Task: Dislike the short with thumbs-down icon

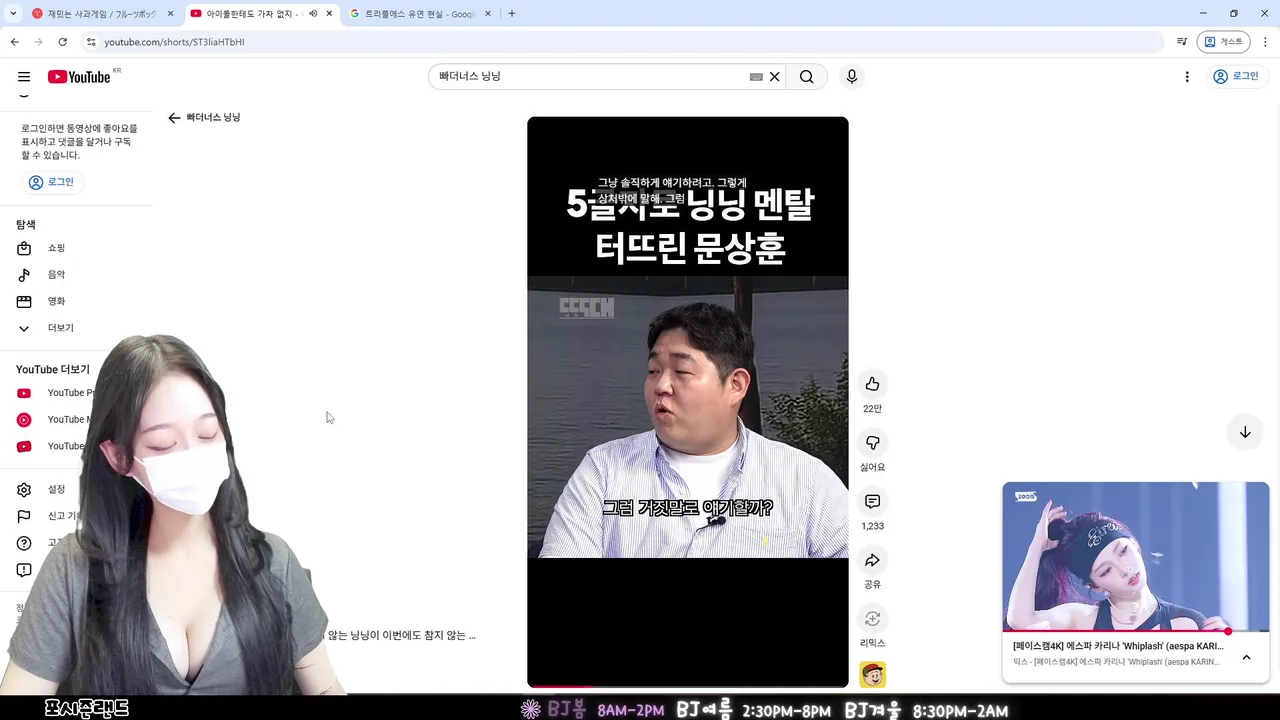Action: click(x=872, y=443)
